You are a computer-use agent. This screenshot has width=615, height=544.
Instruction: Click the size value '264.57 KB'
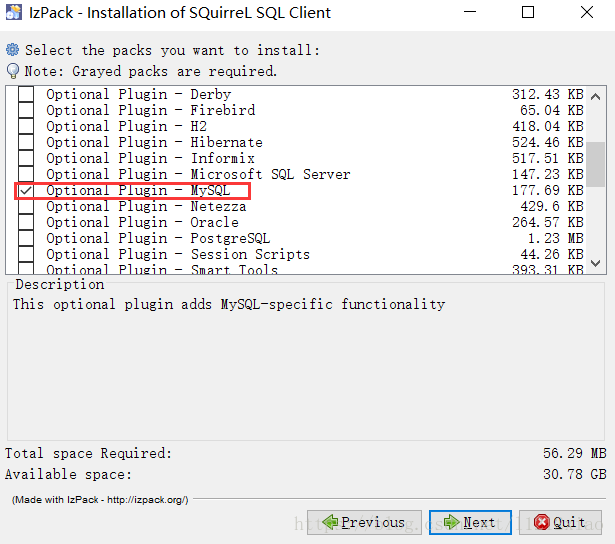(548, 223)
